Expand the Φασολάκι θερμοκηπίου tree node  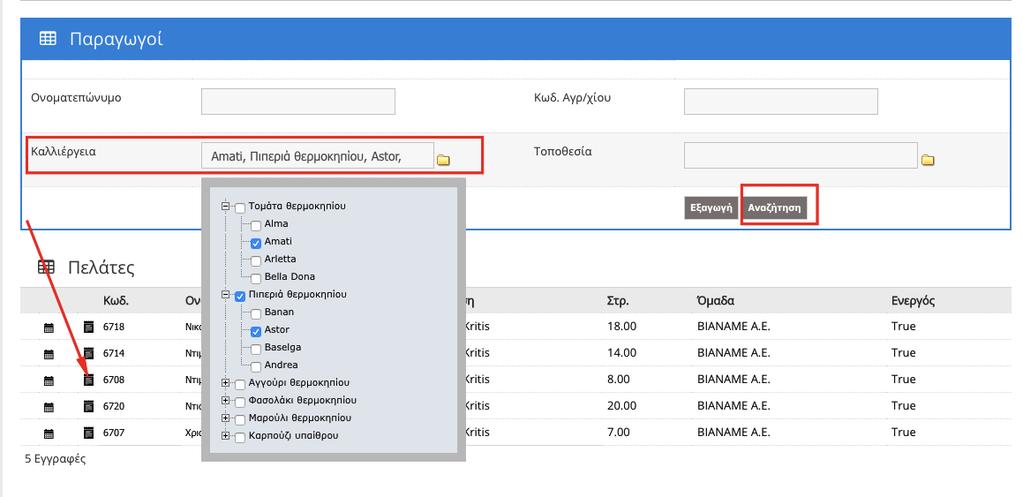click(226, 400)
